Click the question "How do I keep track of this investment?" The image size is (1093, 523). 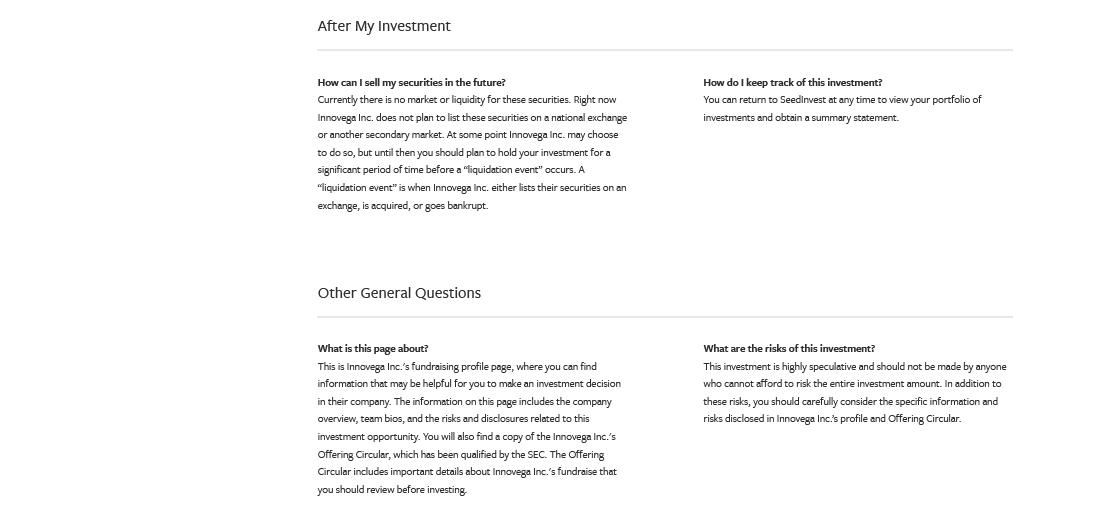(792, 82)
